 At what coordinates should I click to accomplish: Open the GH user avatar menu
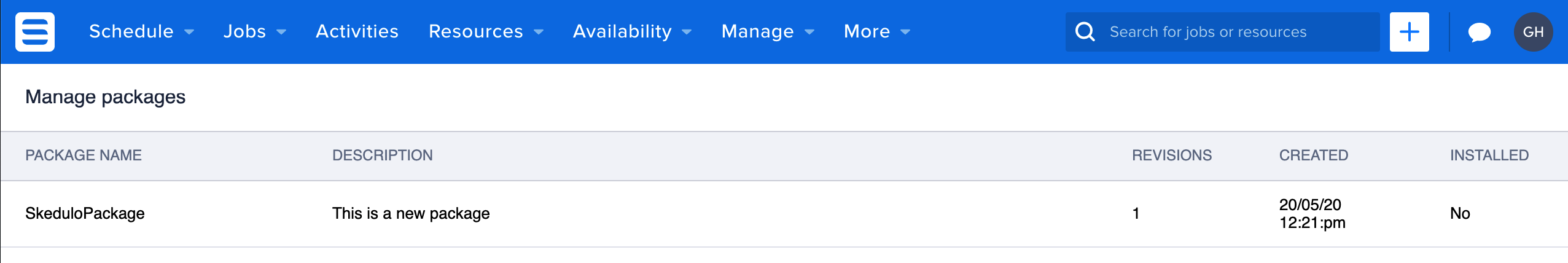(1533, 32)
